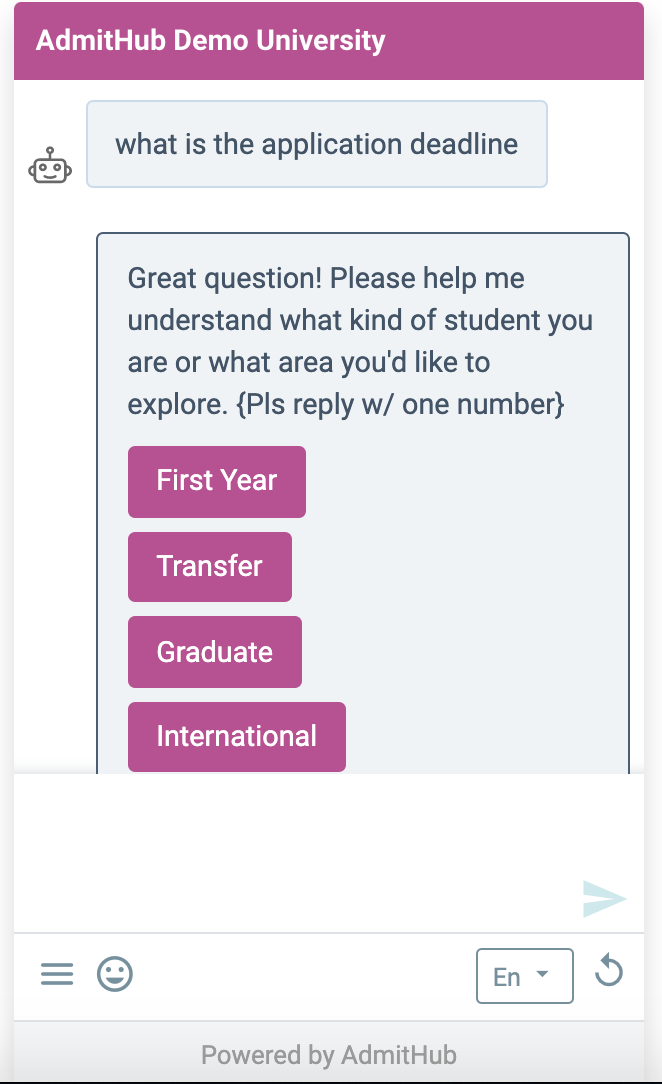The width and height of the screenshot is (662, 1084).
Task: Open the emoji picker smiley icon
Action: (x=115, y=974)
